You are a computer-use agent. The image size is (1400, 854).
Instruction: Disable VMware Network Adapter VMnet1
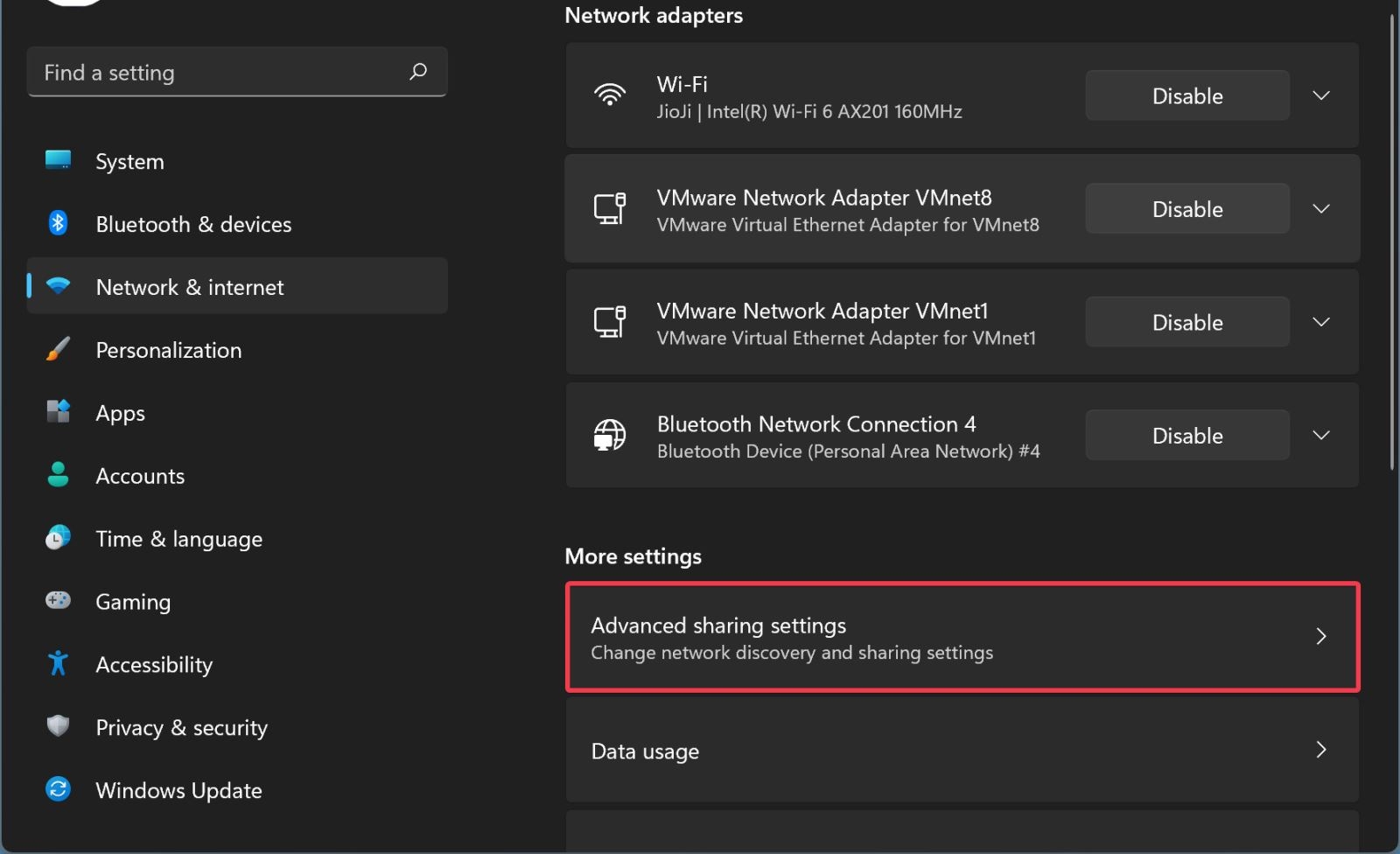pyautogui.click(x=1187, y=322)
